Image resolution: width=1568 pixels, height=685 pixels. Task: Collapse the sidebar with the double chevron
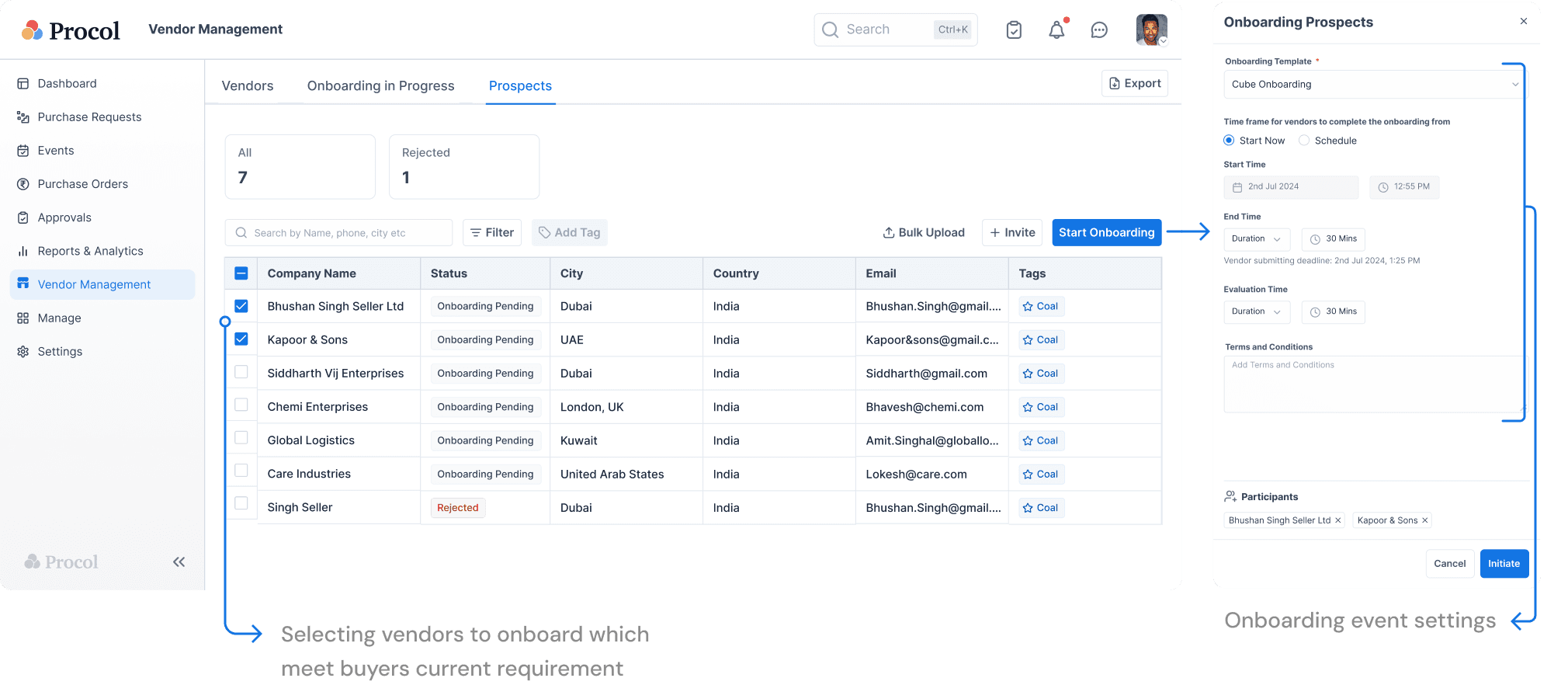[x=179, y=562]
